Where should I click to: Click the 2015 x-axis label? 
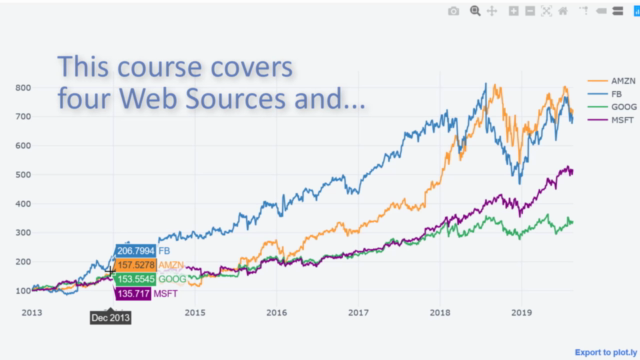195,313
